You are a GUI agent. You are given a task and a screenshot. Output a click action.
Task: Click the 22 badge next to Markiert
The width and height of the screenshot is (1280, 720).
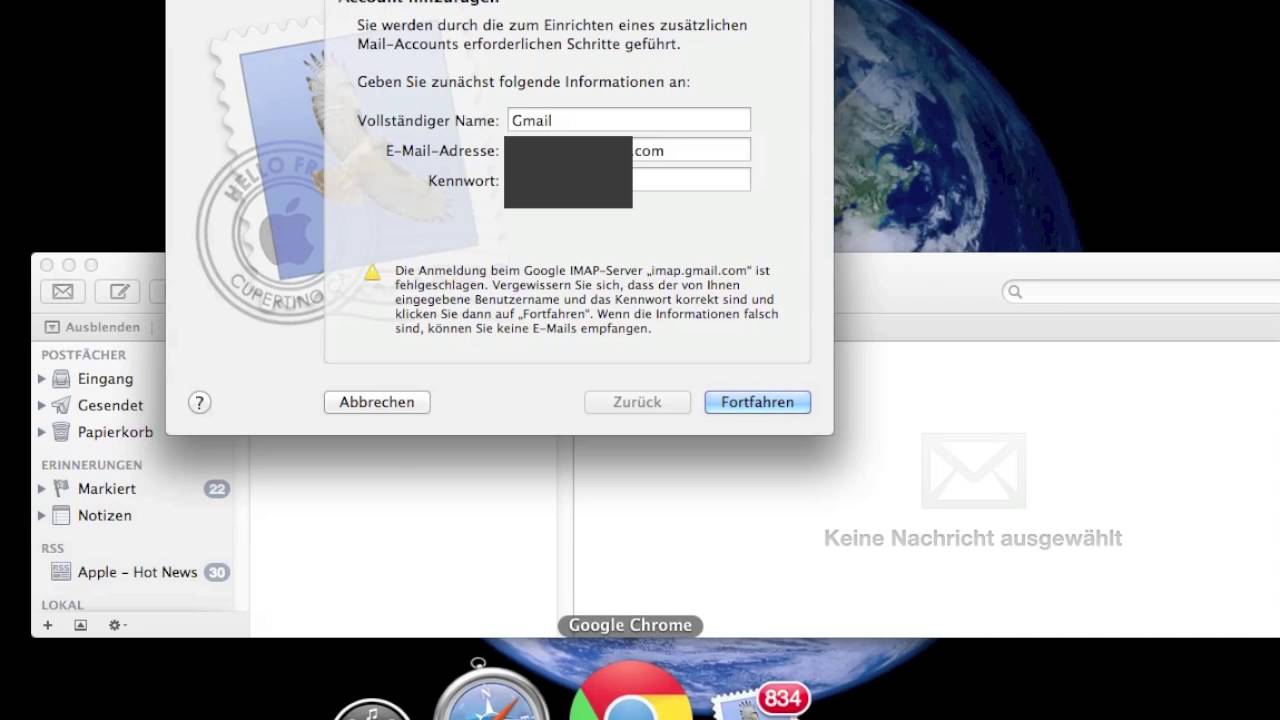pos(217,489)
